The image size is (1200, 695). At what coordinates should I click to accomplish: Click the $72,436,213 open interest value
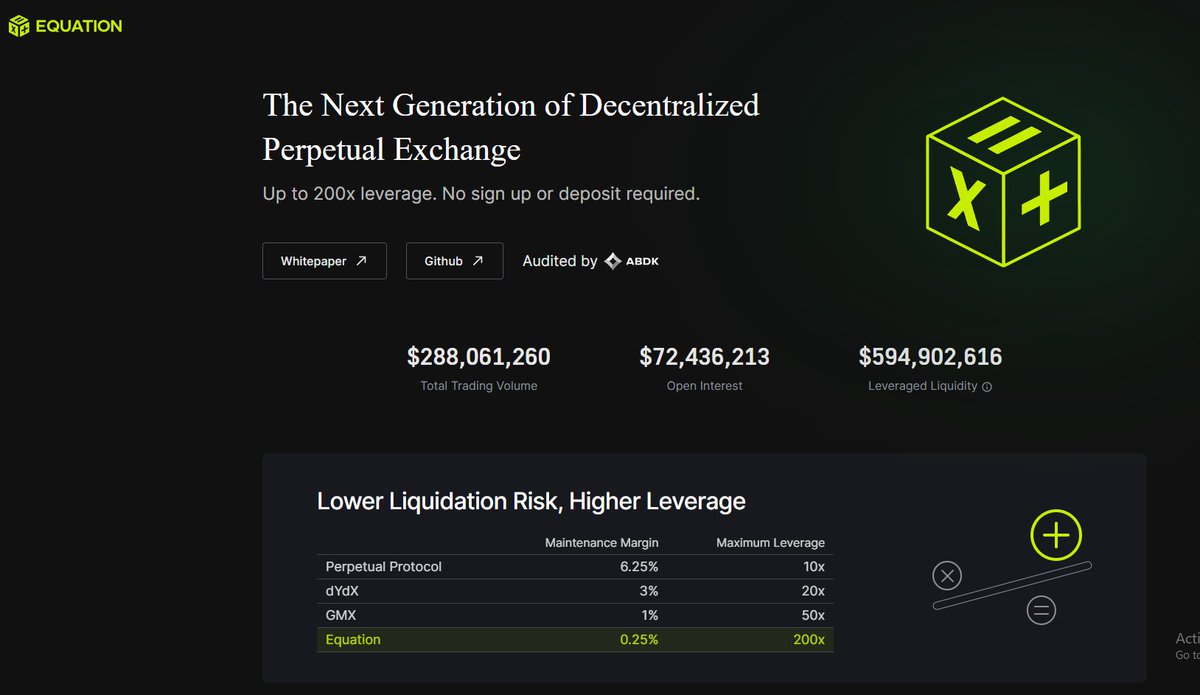(x=705, y=357)
